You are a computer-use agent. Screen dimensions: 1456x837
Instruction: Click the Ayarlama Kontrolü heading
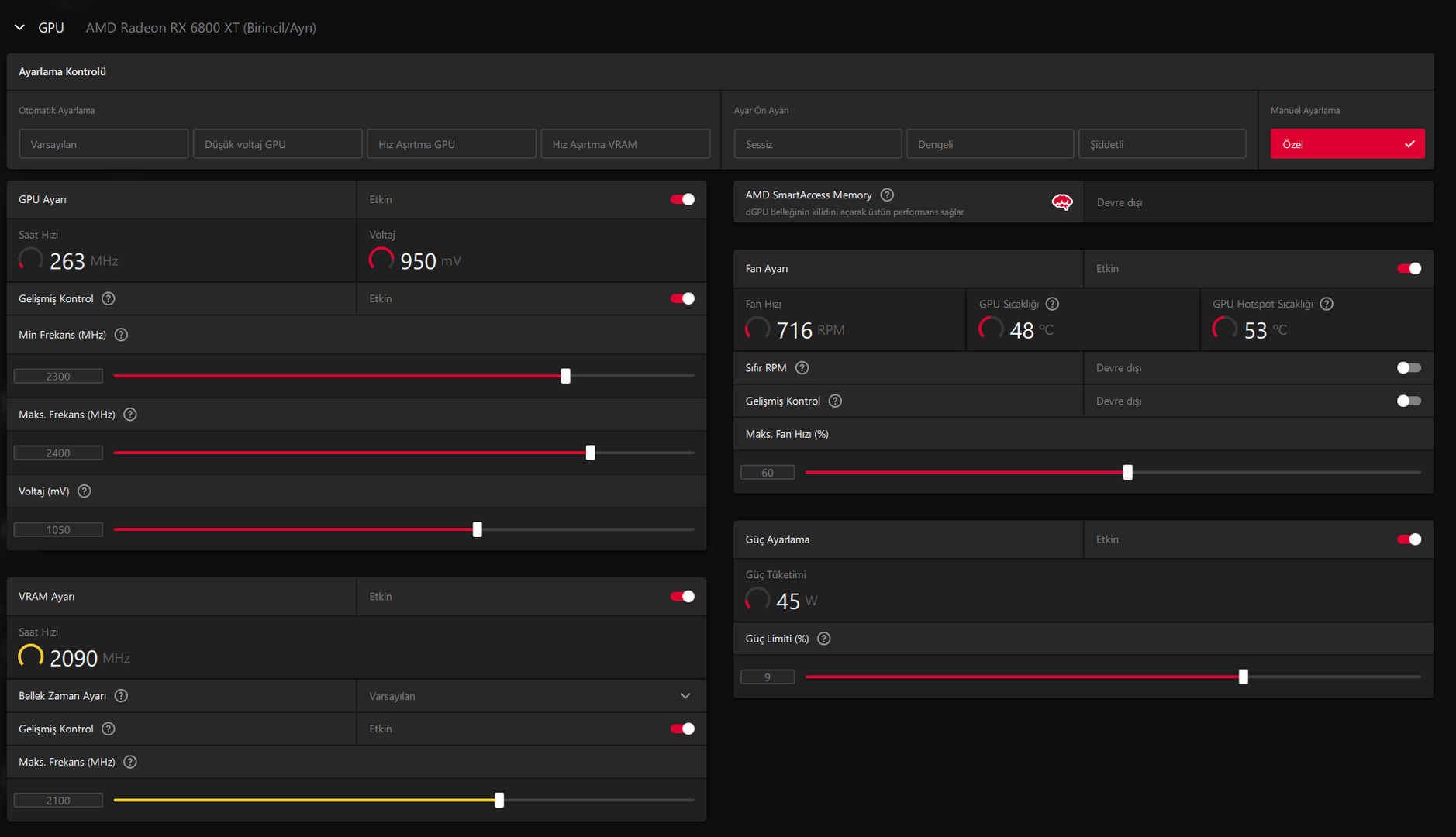(x=62, y=71)
